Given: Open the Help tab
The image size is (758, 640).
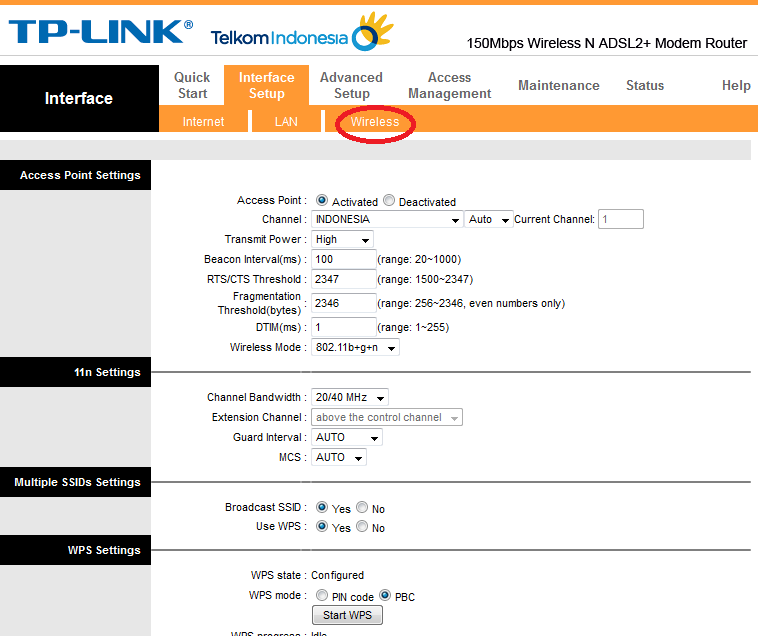Looking at the screenshot, I should (736, 86).
